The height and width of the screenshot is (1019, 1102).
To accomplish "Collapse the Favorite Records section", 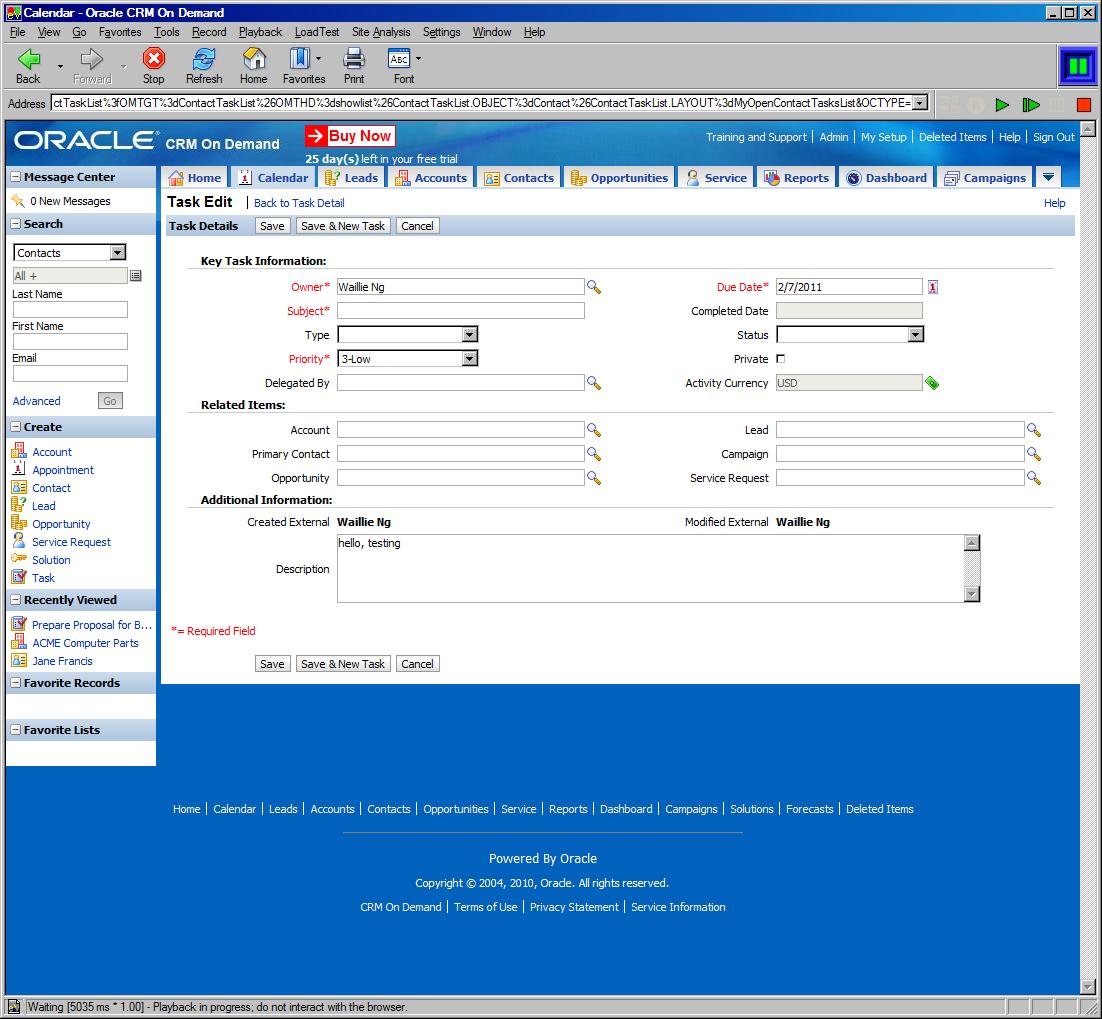I will 15,683.
